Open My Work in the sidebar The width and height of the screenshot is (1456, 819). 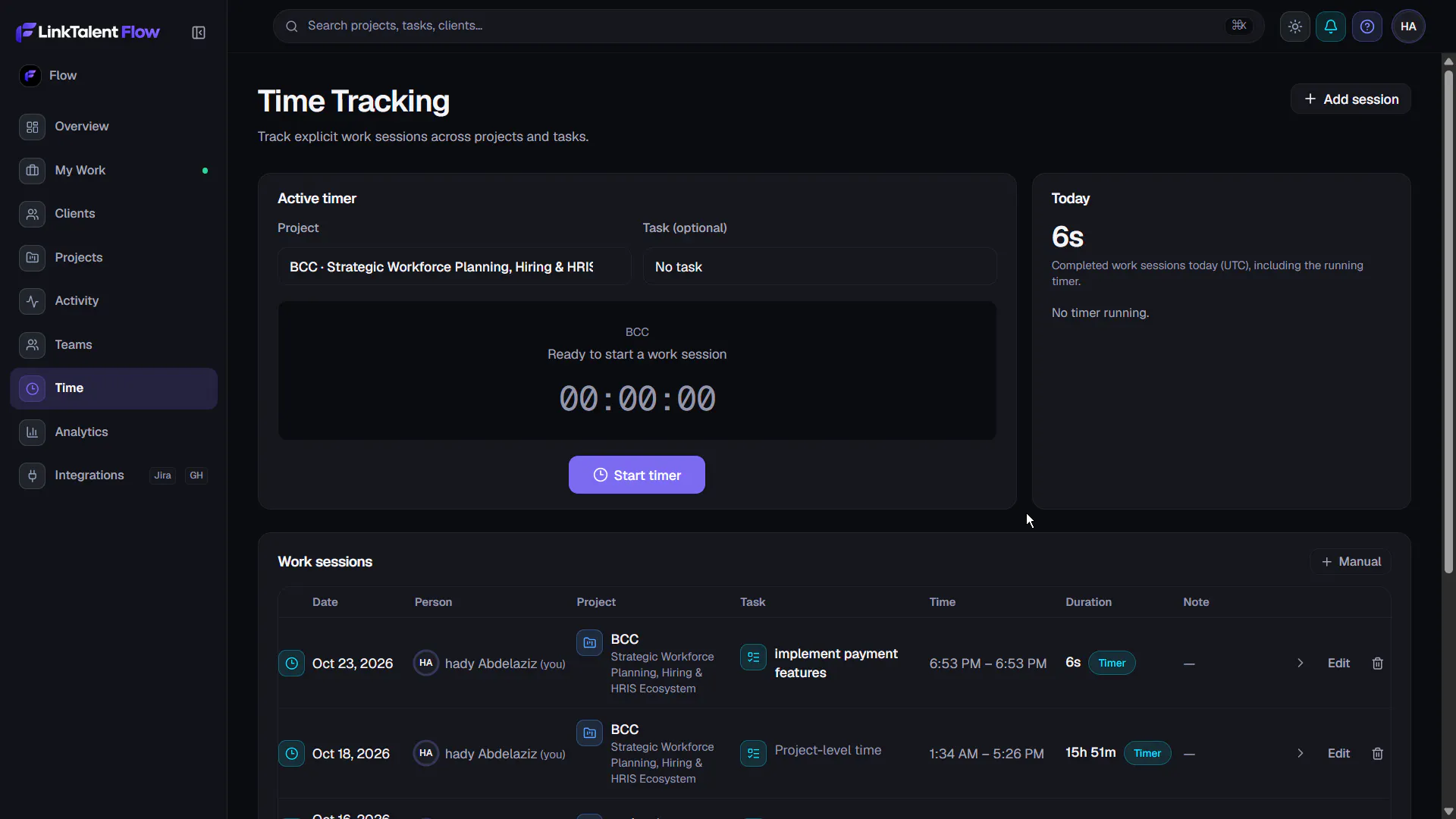[114, 171]
